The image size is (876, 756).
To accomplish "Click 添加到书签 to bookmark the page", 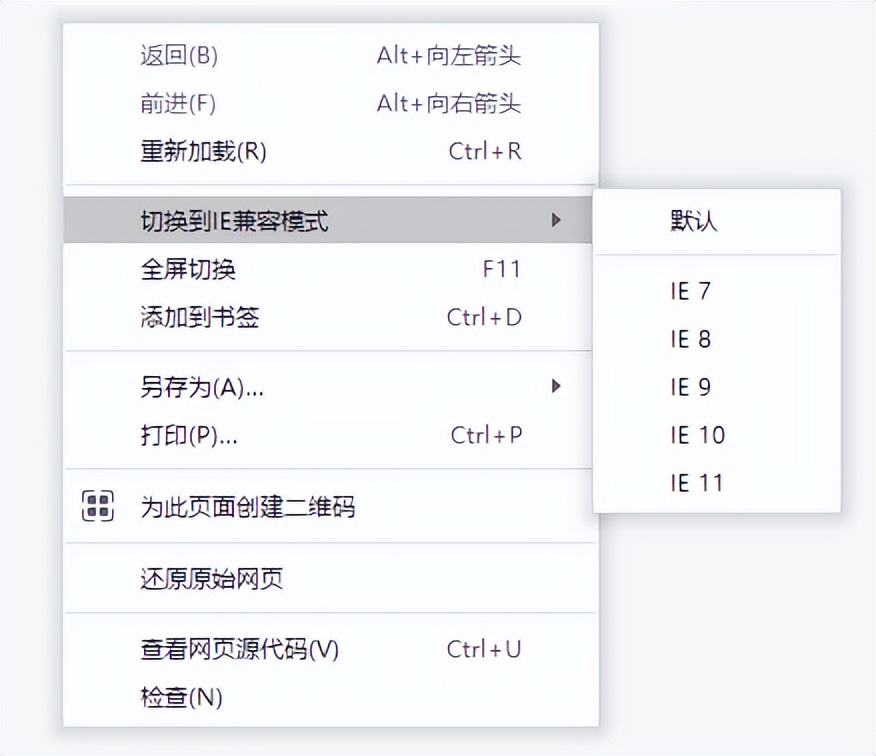I will (186, 317).
